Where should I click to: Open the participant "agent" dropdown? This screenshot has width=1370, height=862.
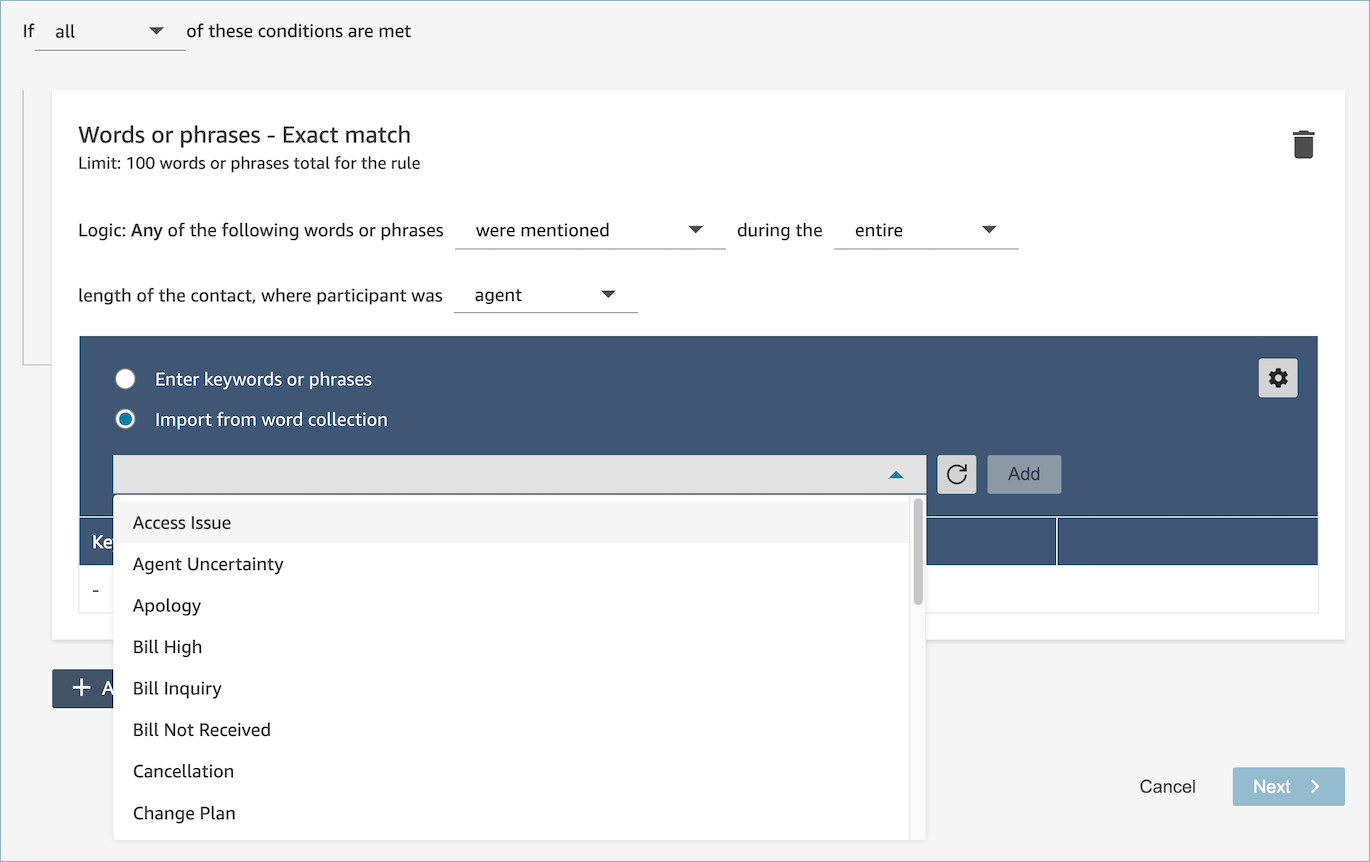545,295
